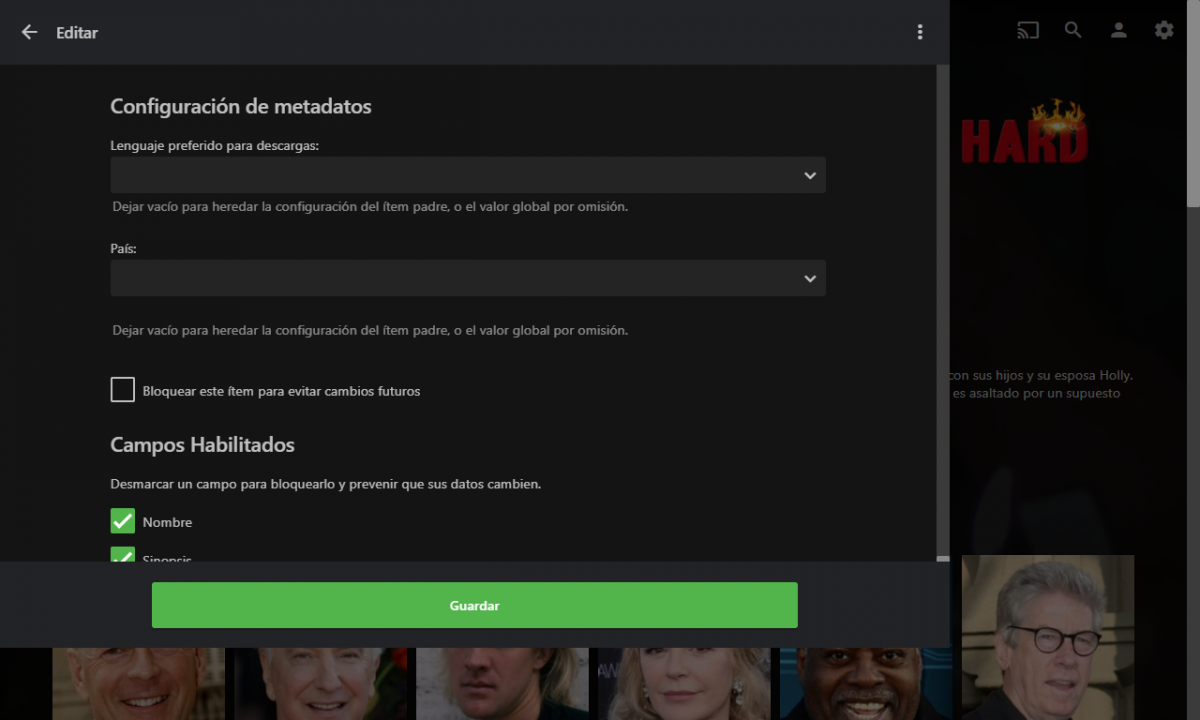Image resolution: width=1200 pixels, height=720 pixels.
Task: Open the three-dot more options menu
Action: (x=920, y=32)
